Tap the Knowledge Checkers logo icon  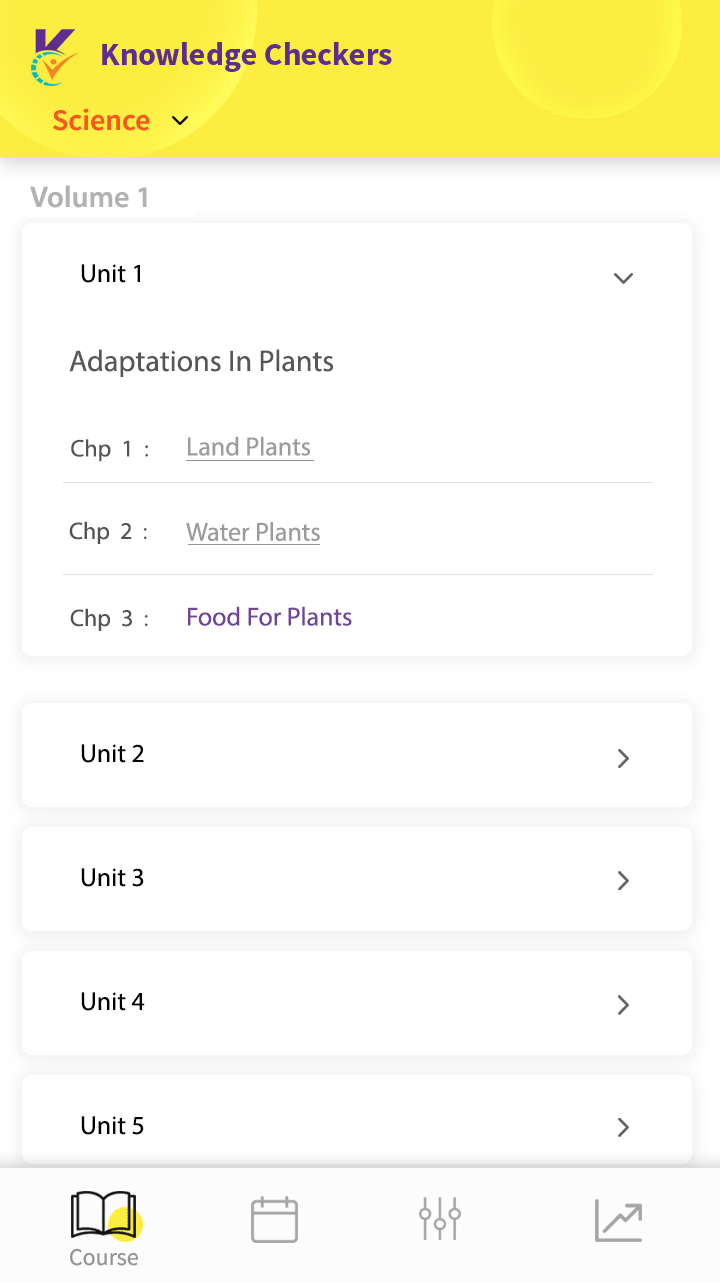[54, 58]
